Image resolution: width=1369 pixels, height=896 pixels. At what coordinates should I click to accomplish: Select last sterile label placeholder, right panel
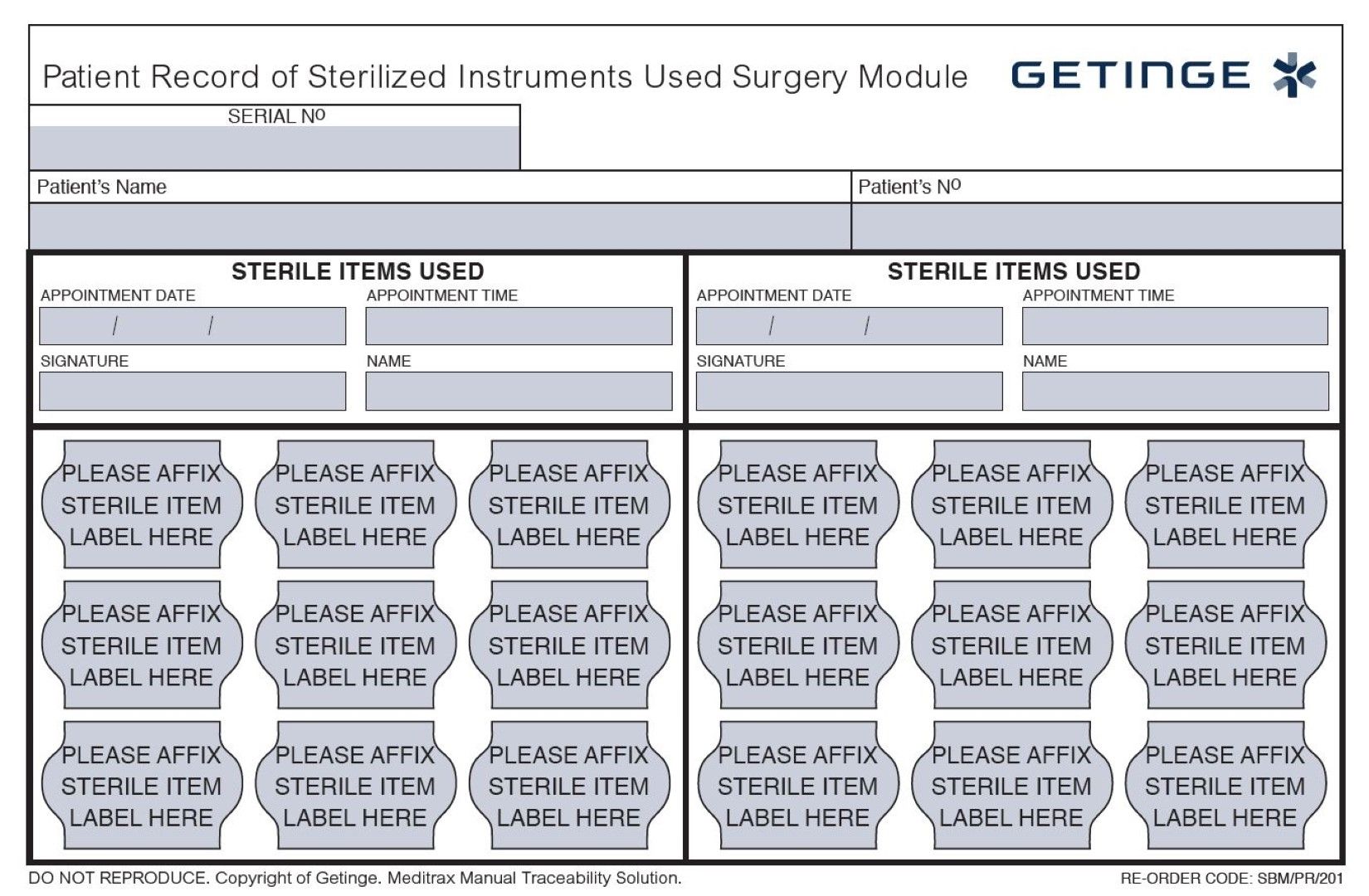(1225, 785)
